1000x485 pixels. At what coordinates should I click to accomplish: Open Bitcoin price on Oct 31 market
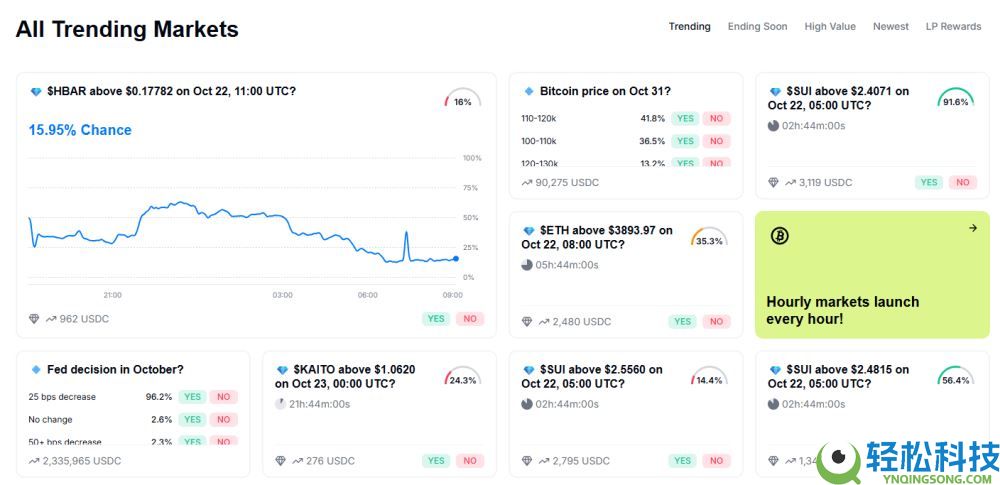pyautogui.click(x=605, y=91)
